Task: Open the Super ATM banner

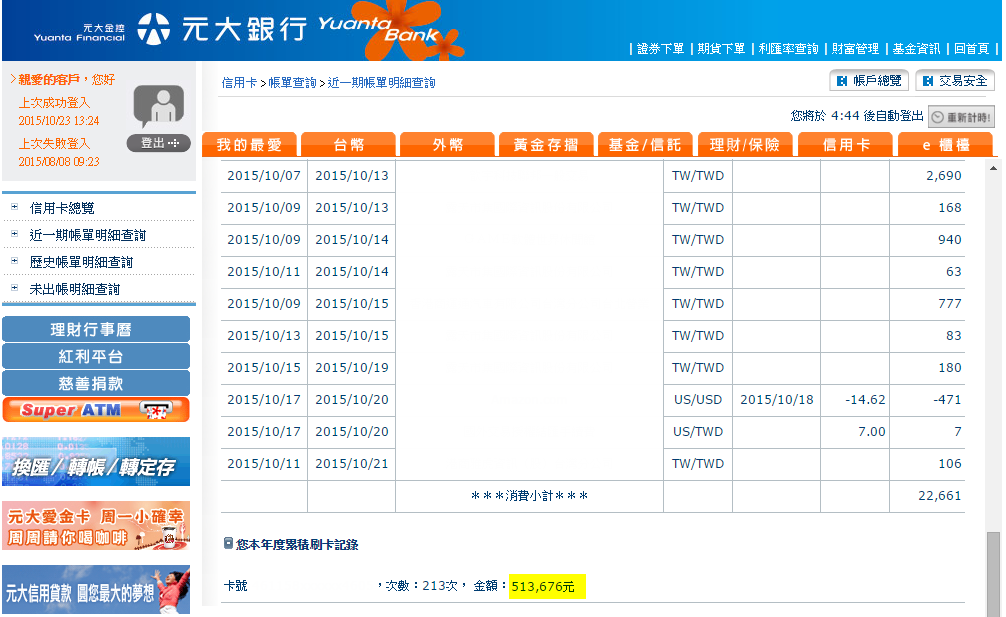Action: pyautogui.click(x=96, y=410)
